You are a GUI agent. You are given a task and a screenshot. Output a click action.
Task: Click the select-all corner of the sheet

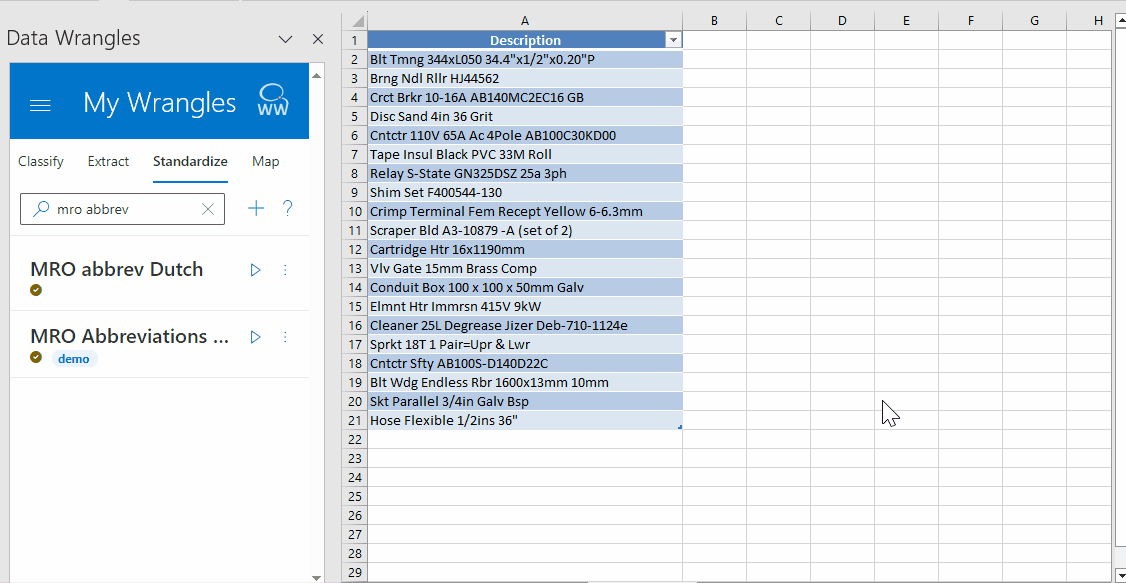point(355,21)
